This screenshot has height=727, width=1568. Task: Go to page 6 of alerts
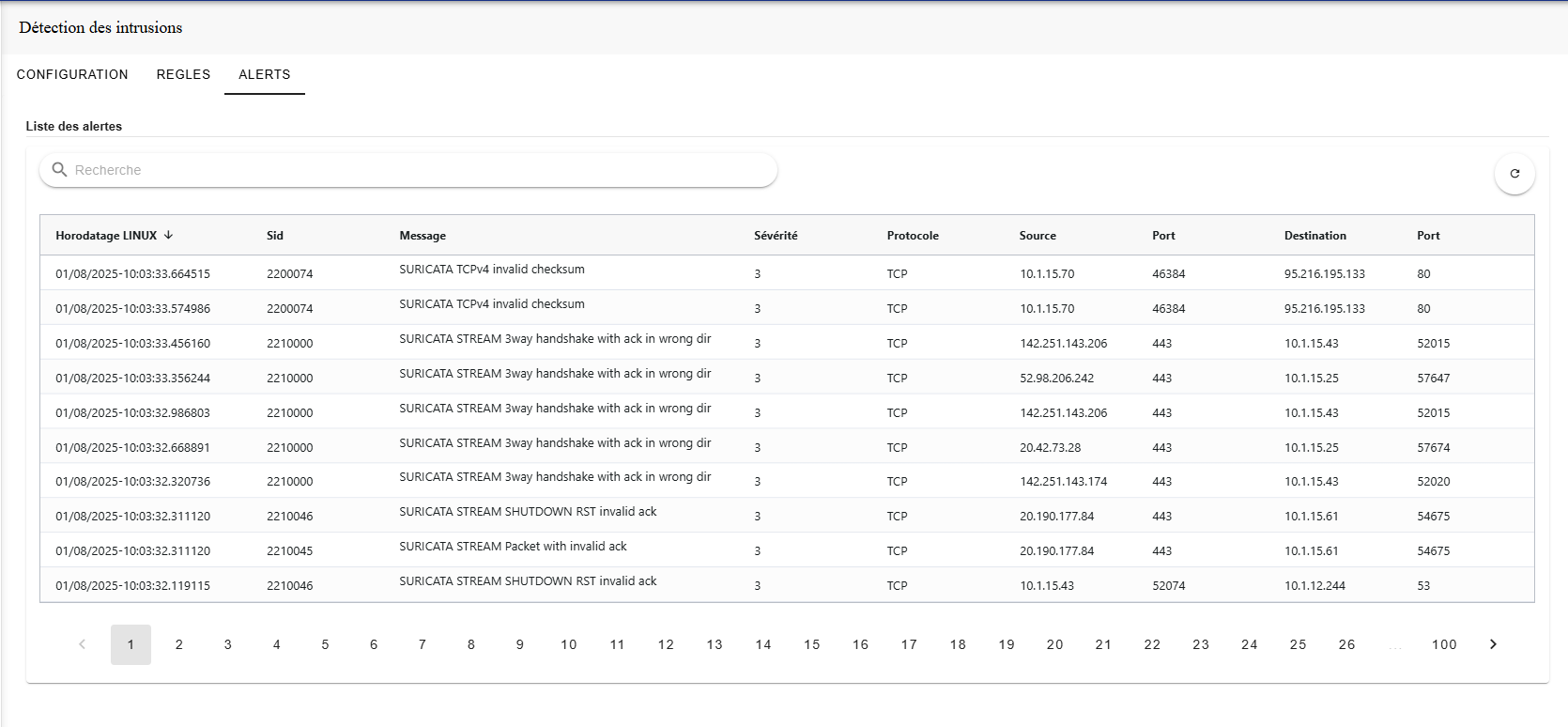click(374, 644)
